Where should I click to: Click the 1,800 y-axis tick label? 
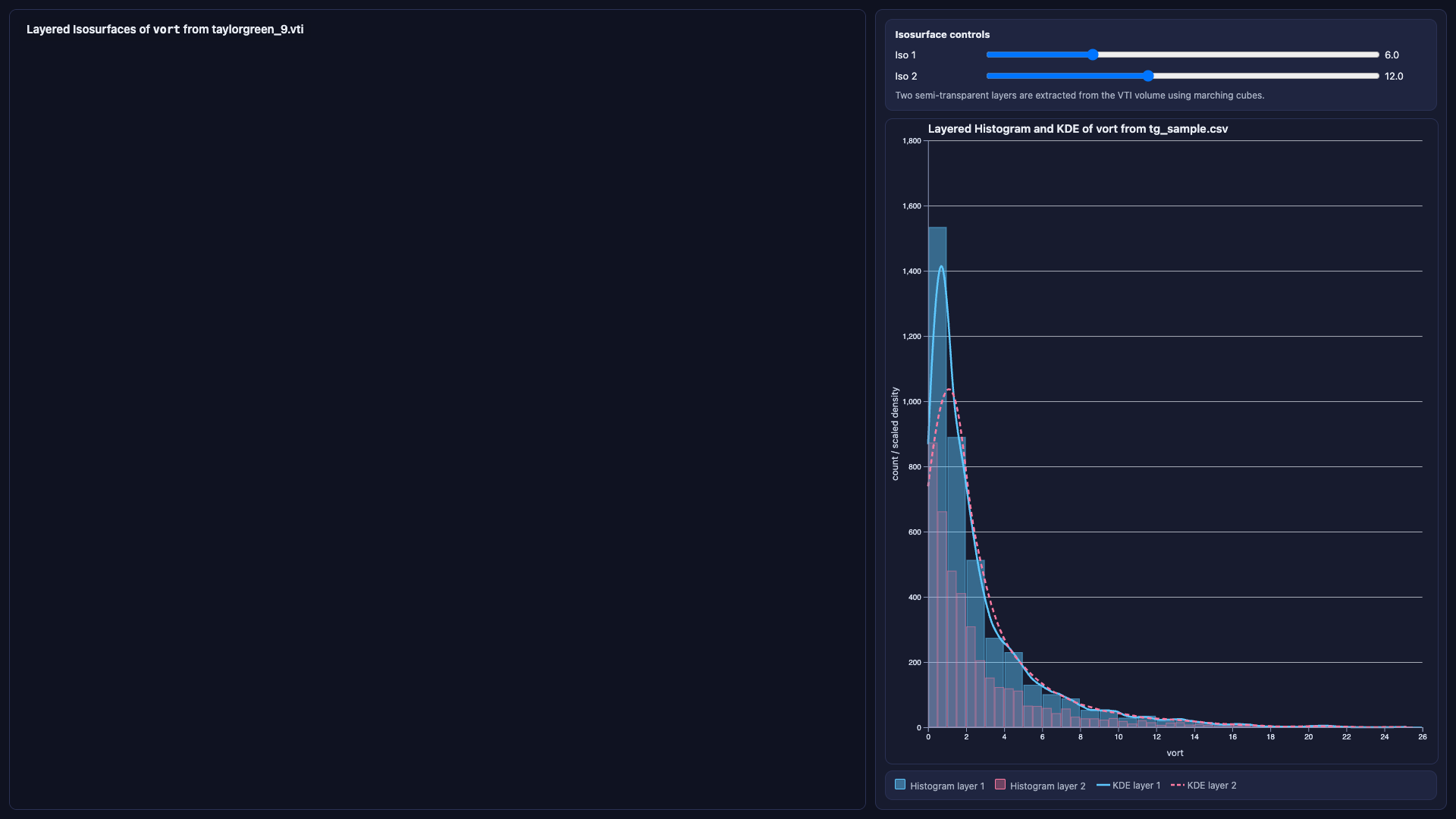click(x=912, y=141)
